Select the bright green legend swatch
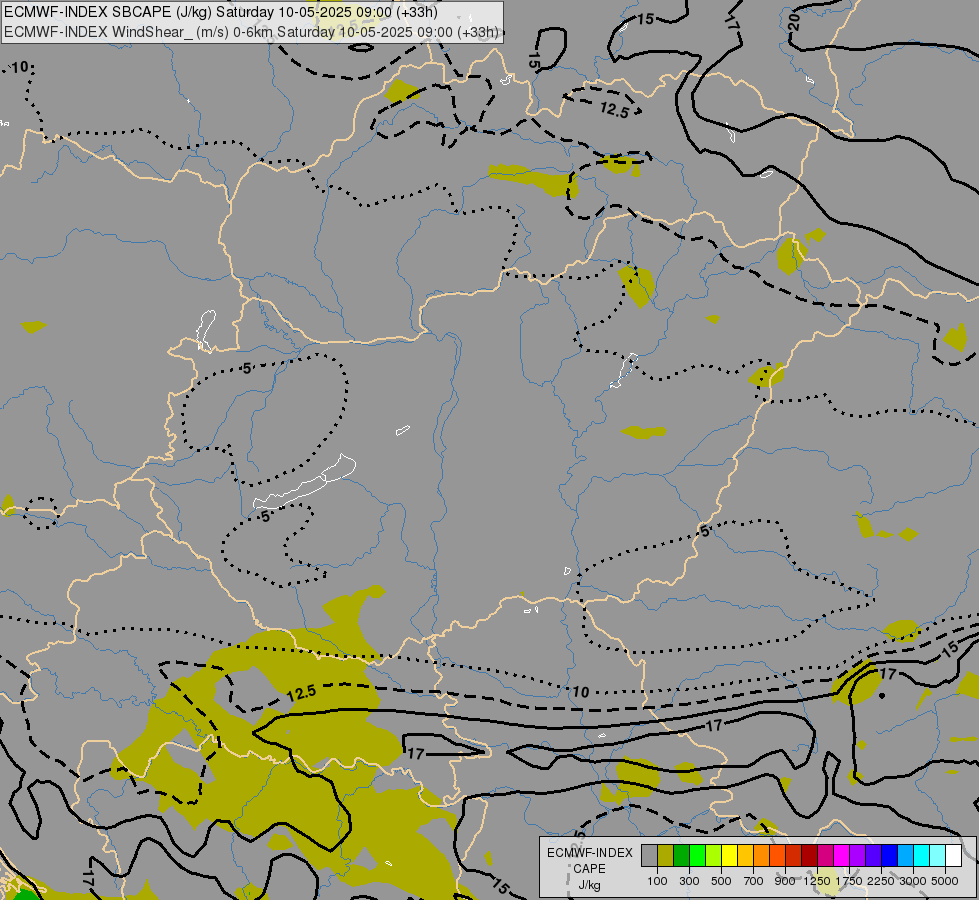The image size is (979, 900). click(697, 856)
